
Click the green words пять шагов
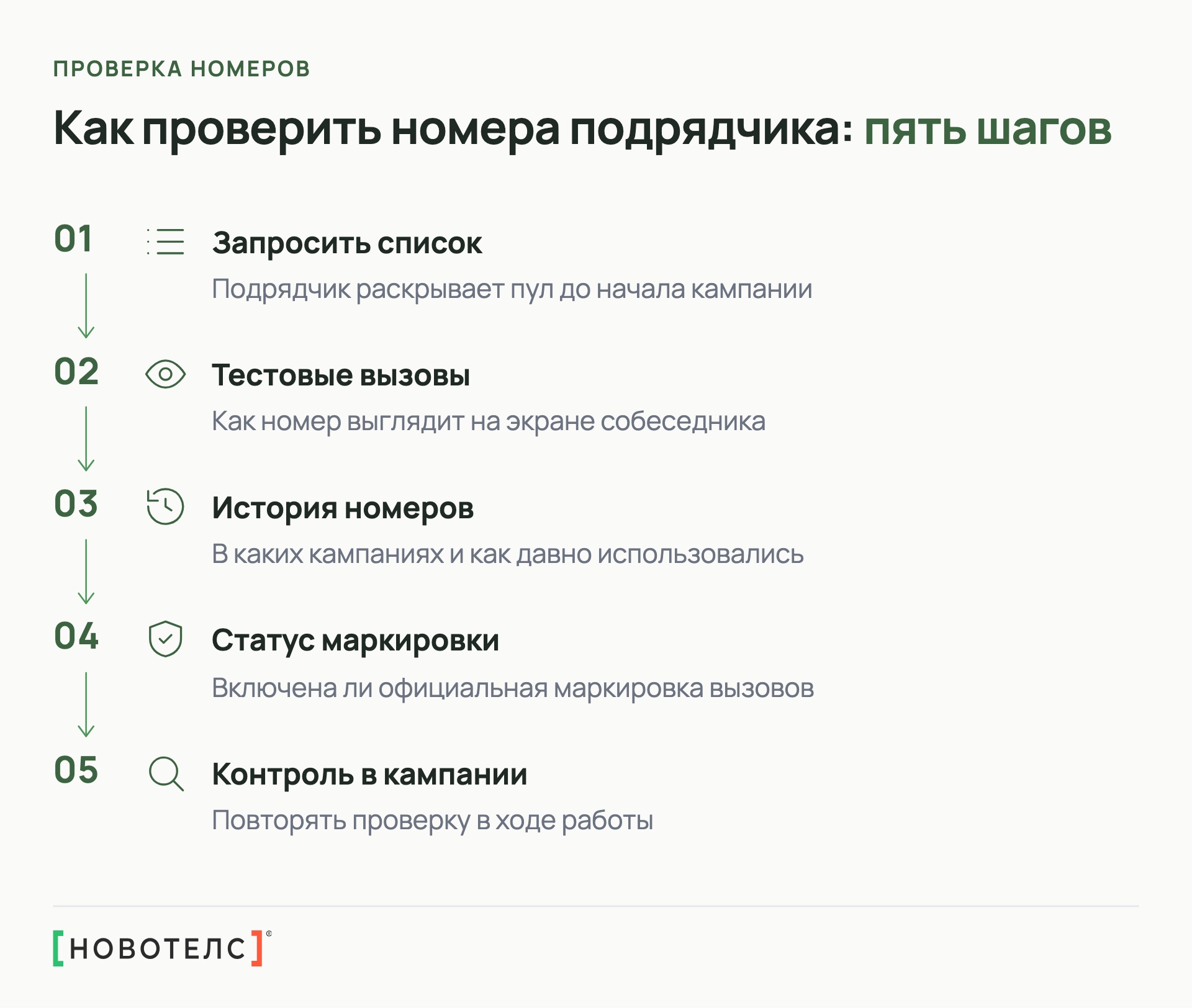[x=988, y=130]
